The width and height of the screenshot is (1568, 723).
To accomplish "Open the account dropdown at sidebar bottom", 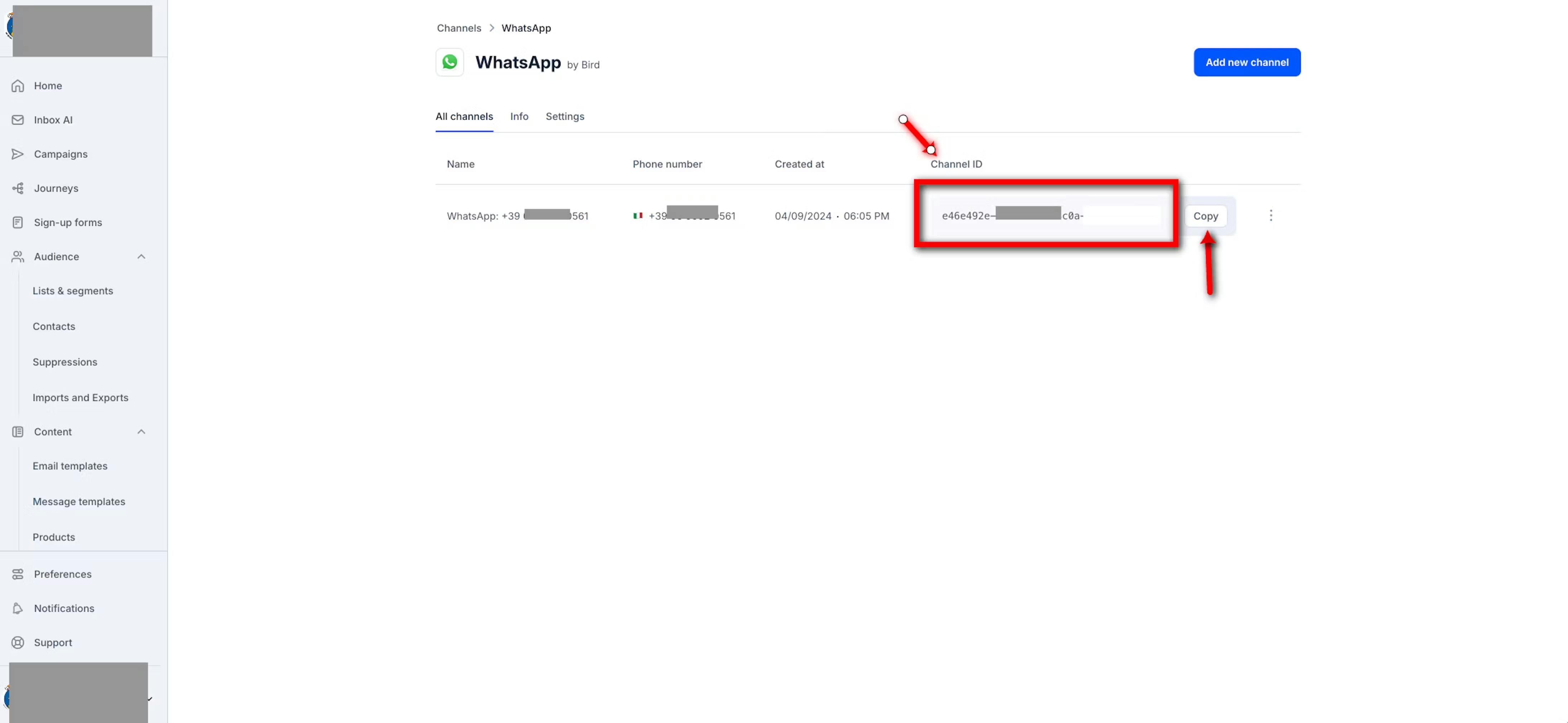I will pyautogui.click(x=149, y=699).
